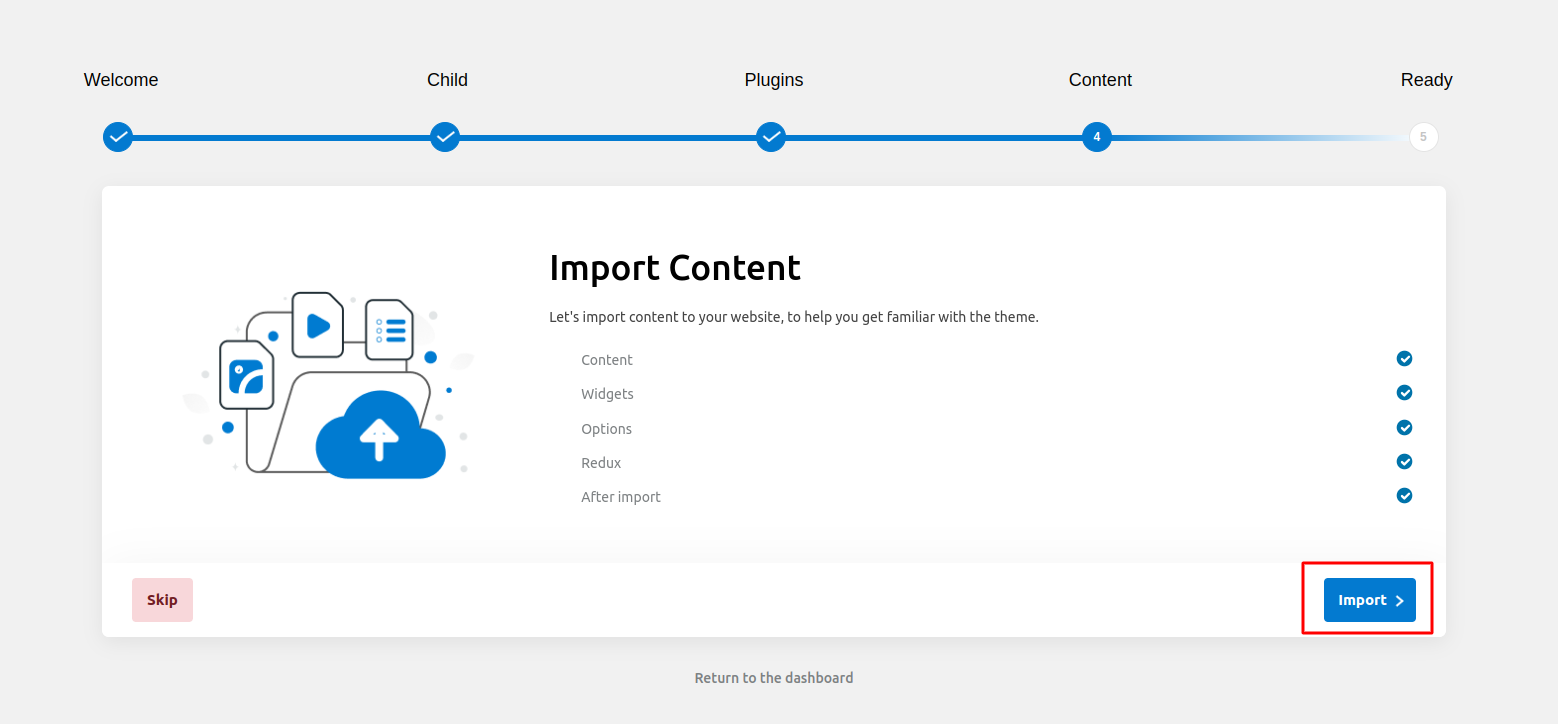Click the video play file icon
The width and height of the screenshot is (1558, 724).
point(318,325)
